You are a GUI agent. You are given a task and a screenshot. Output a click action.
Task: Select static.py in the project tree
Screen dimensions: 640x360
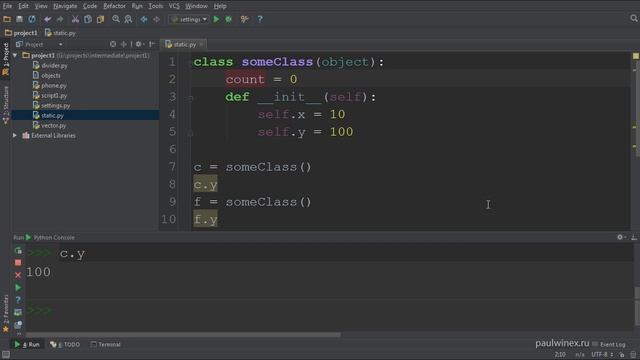click(x=85, y=116)
